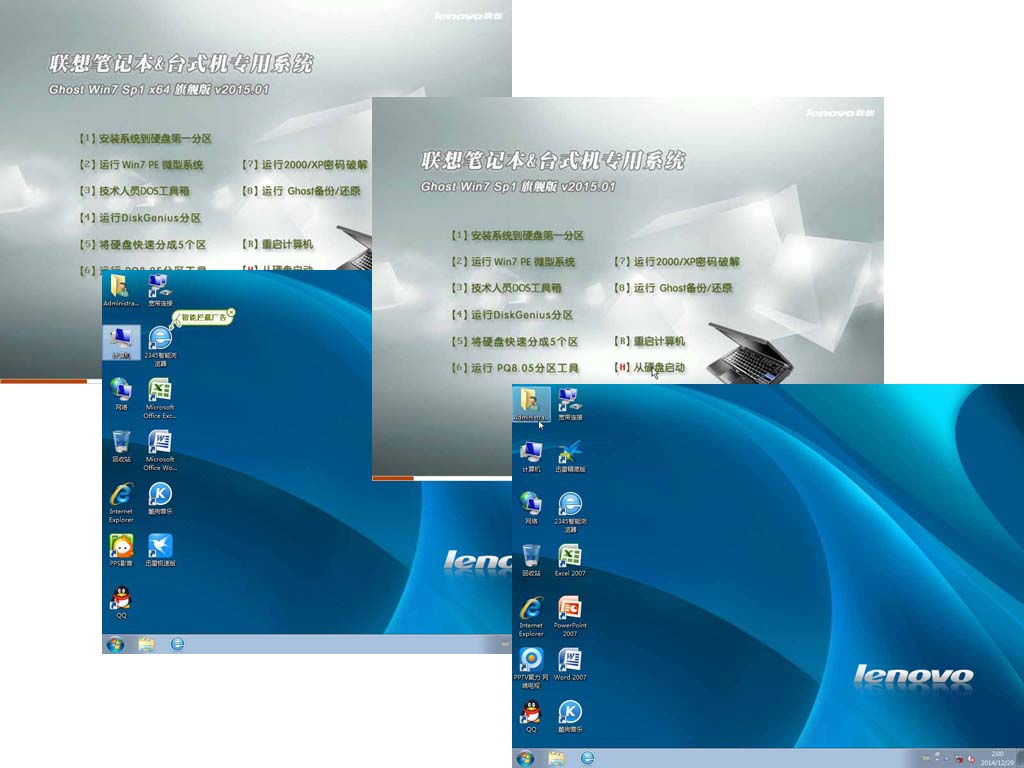The image size is (1024, 768).
Task: Launch QQ on the left desktop
Action: click(121, 602)
